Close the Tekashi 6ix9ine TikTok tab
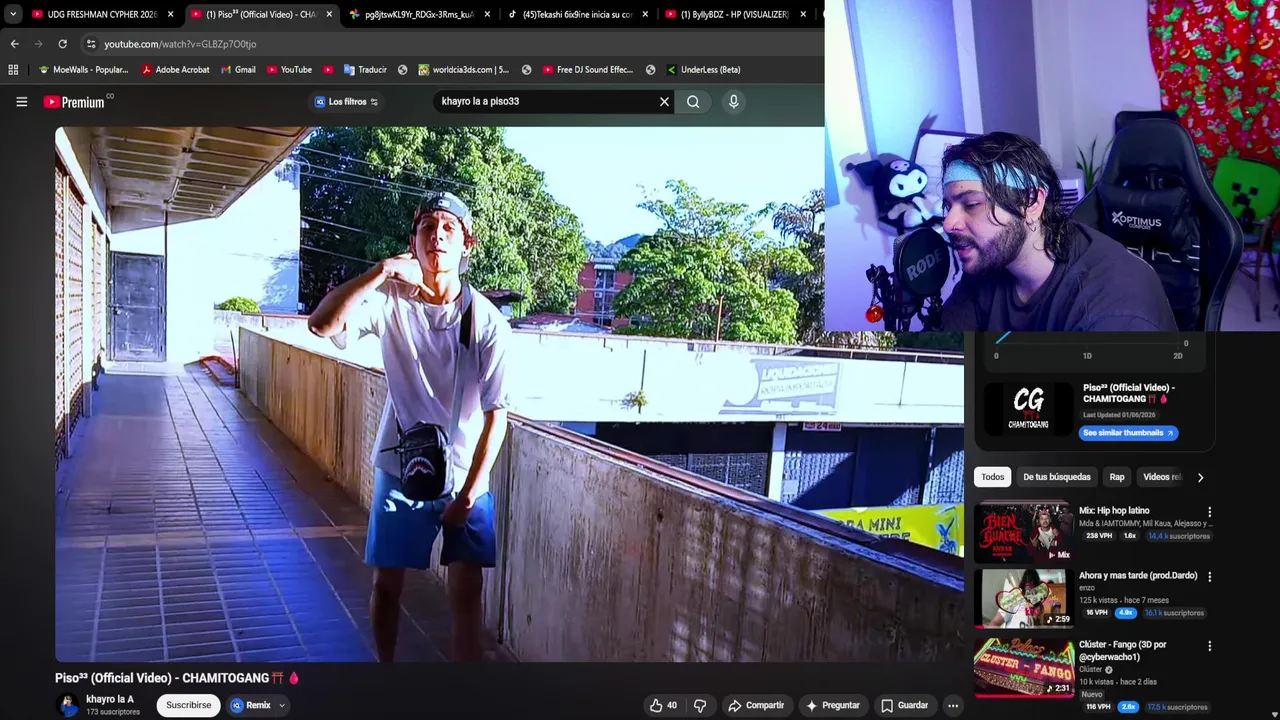This screenshot has width=1280, height=720. [645, 14]
